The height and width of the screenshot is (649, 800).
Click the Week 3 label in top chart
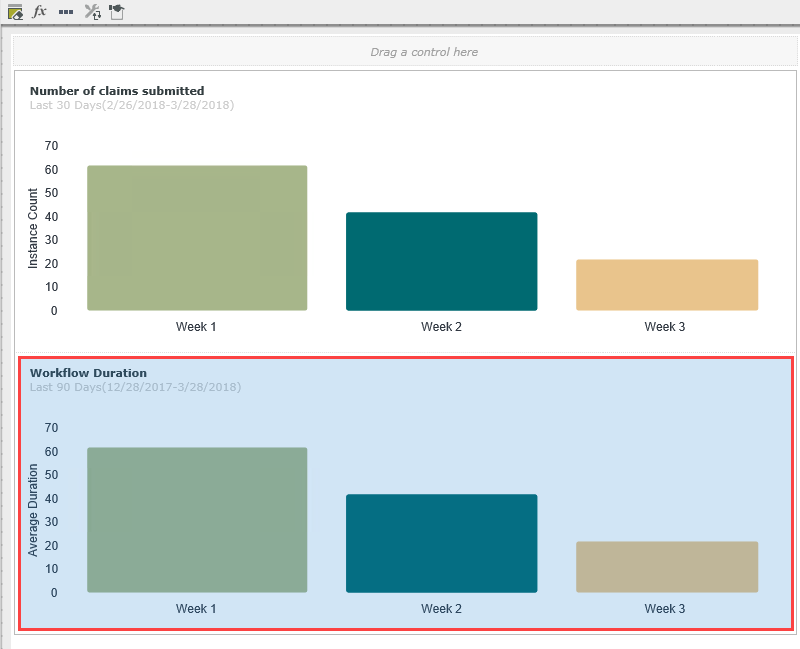665,326
